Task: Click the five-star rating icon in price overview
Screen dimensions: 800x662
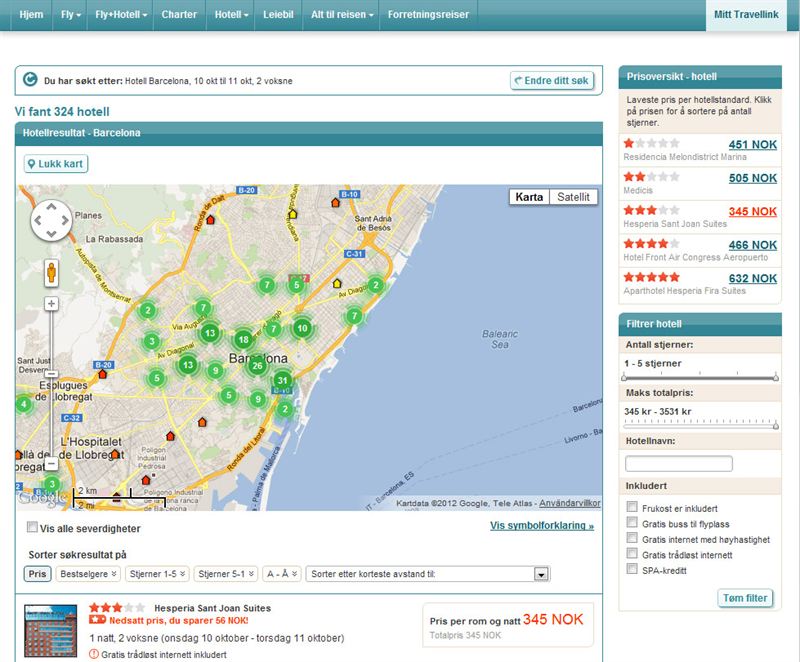Action: point(651,278)
